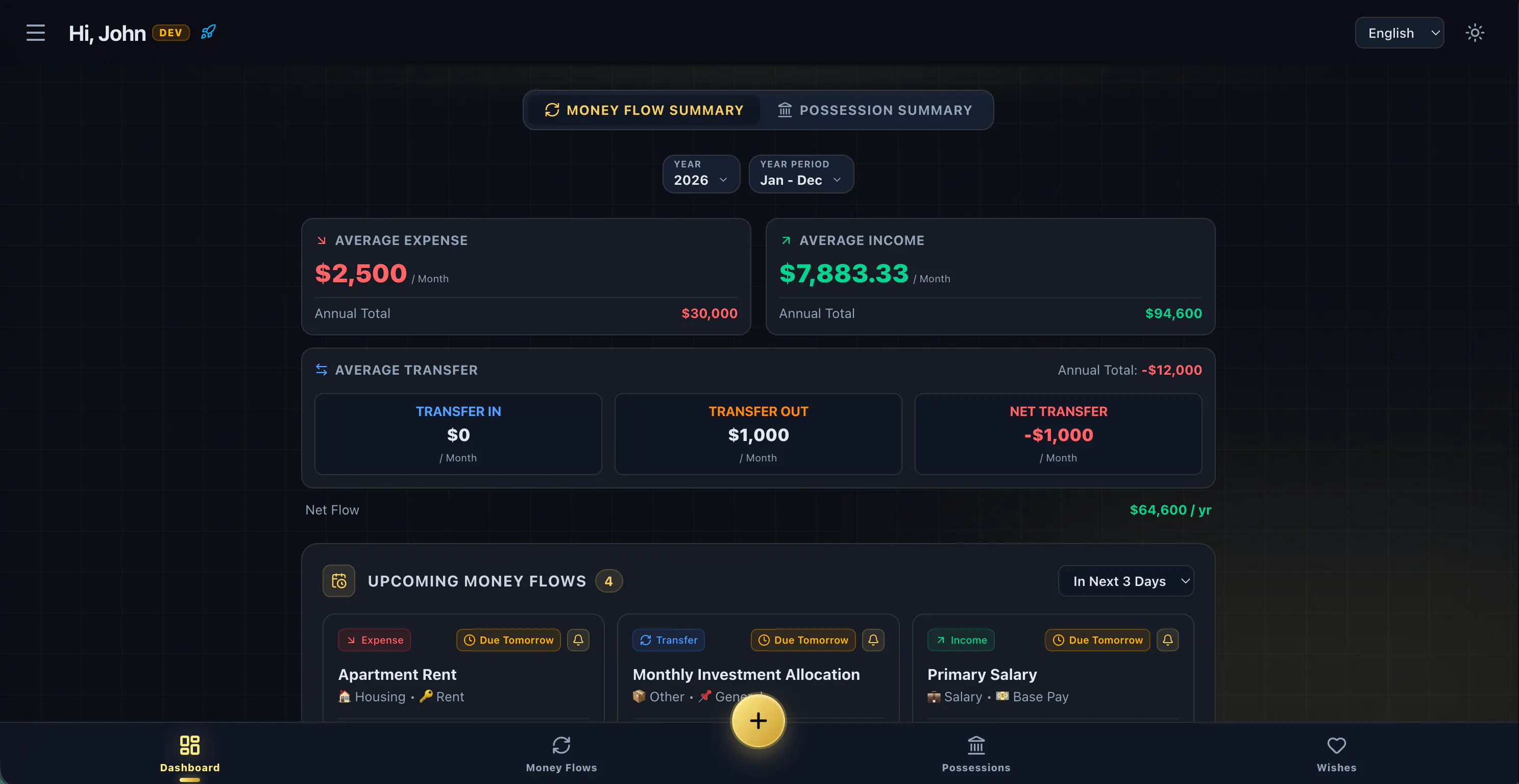Switch to Money Flow Summary tab
This screenshot has height=784, width=1519.
[643, 110]
